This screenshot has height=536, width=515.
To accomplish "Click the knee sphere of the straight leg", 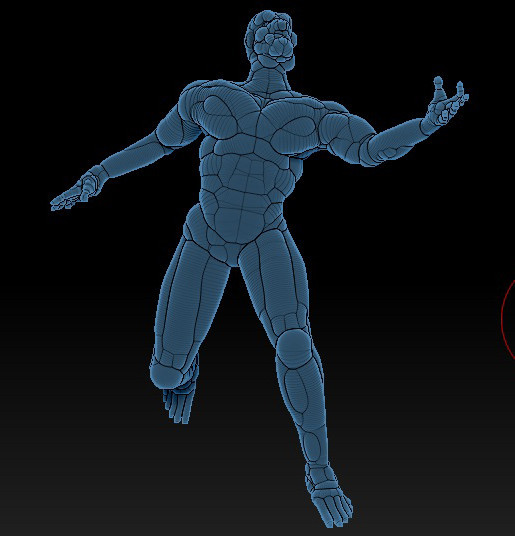I will pyautogui.click(x=293, y=347).
